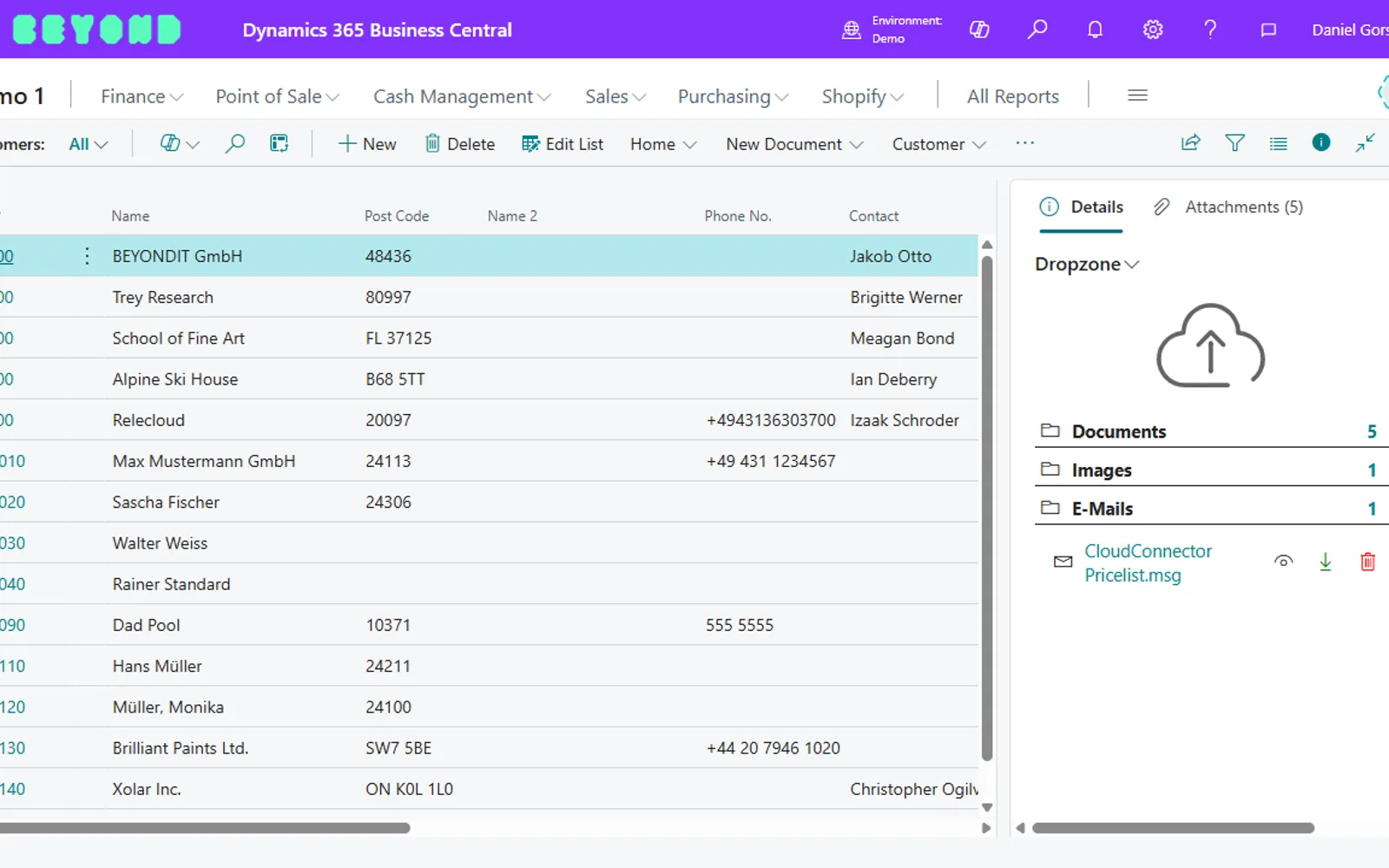Download the CloudConnector Pricelist.msg file
Image resolution: width=1389 pixels, height=868 pixels.
pyautogui.click(x=1326, y=562)
